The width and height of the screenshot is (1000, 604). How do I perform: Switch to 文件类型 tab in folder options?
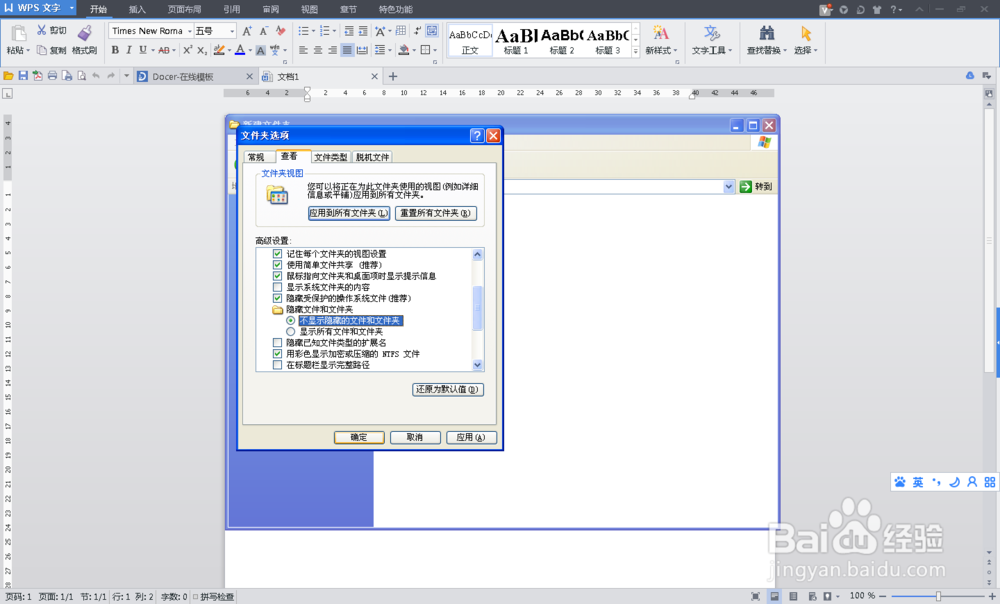click(x=331, y=157)
